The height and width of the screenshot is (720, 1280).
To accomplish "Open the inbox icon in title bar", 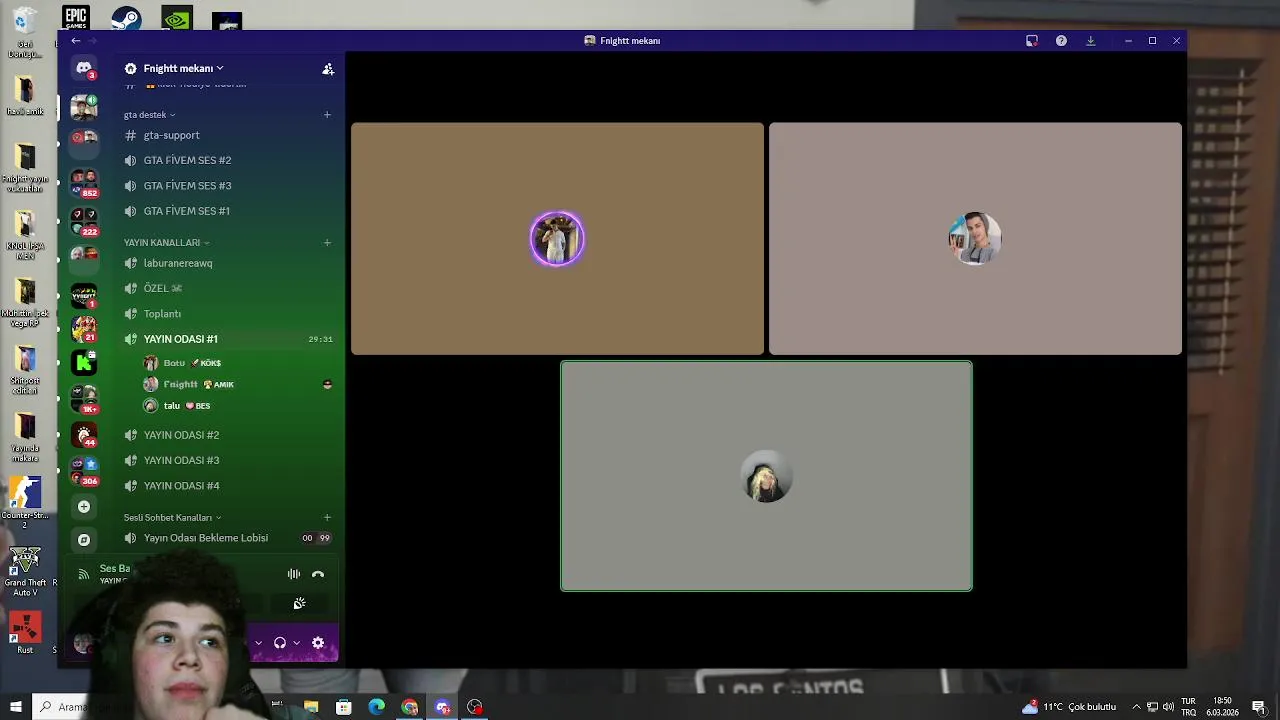I will [x=1032, y=41].
